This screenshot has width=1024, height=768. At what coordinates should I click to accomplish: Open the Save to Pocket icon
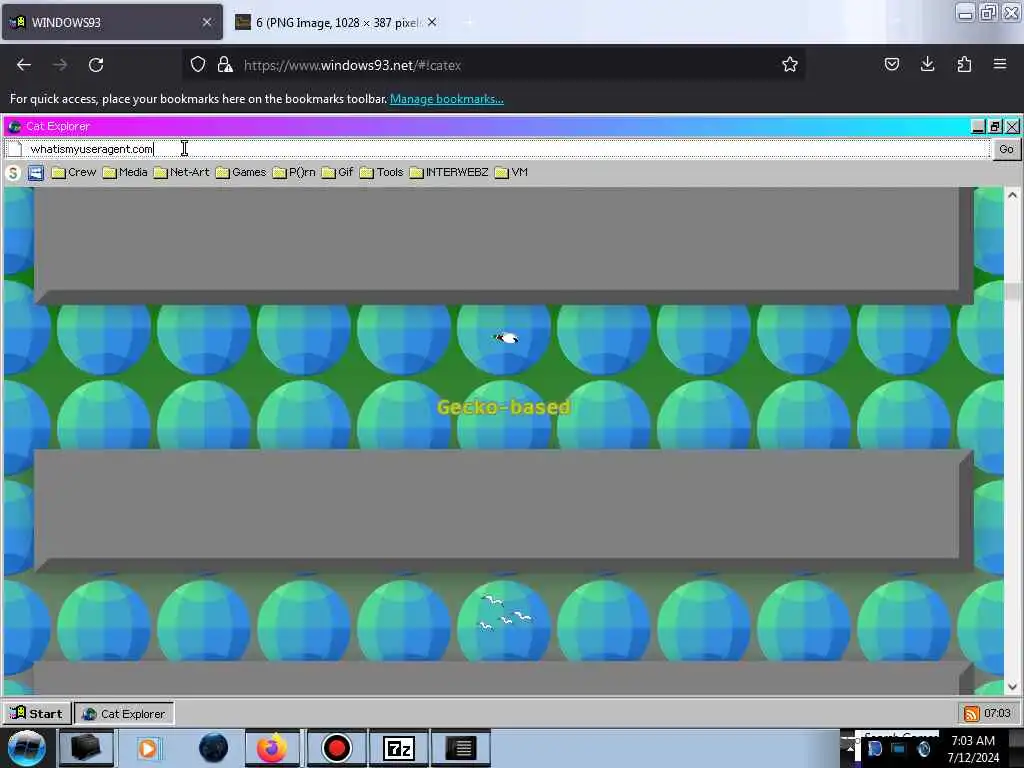(x=891, y=64)
